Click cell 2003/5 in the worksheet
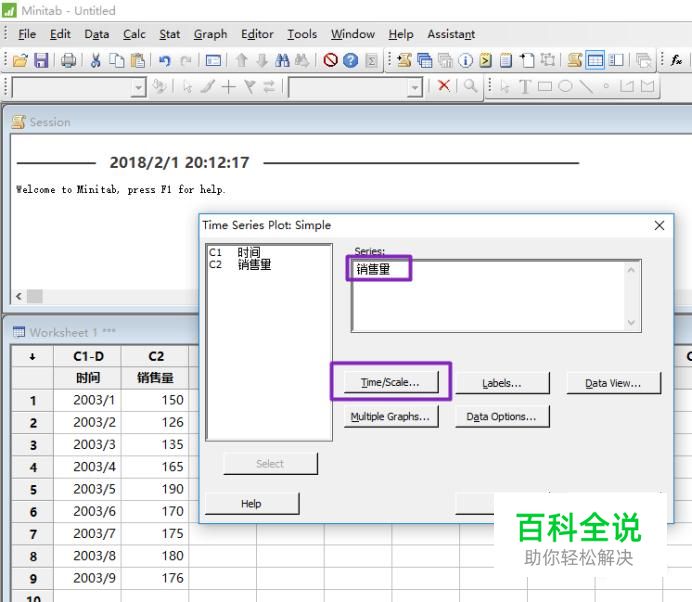The height and width of the screenshot is (602, 692). [x=88, y=489]
